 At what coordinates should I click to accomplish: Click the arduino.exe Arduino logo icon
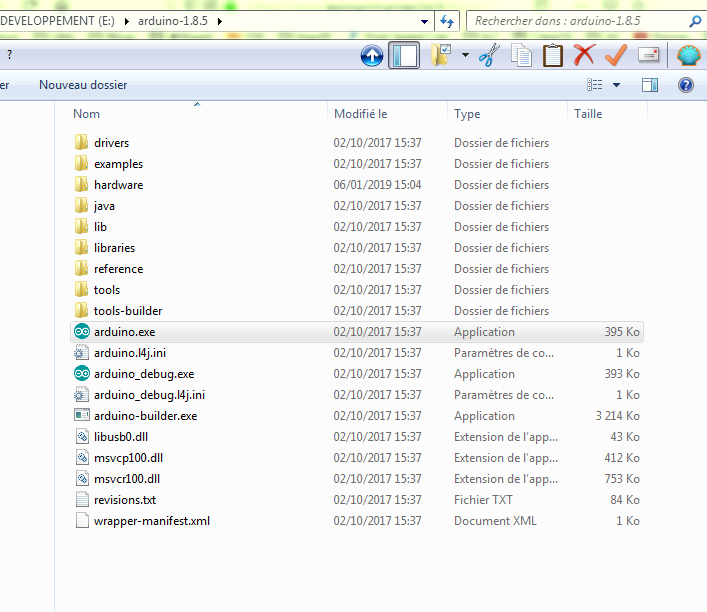(x=82, y=332)
